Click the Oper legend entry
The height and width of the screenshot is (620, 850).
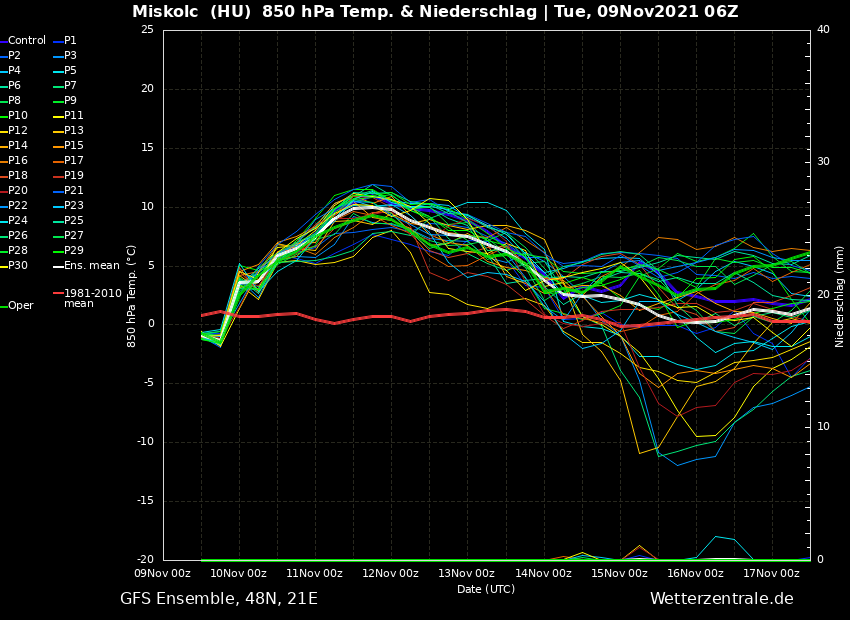(x=20, y=306)
